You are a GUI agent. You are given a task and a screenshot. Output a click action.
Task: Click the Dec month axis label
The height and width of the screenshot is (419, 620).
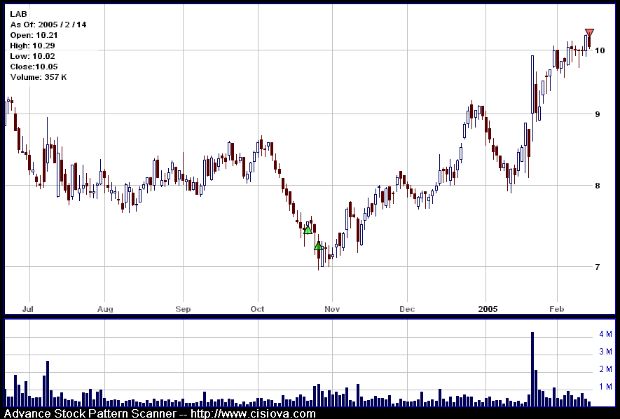click(407, 309)
